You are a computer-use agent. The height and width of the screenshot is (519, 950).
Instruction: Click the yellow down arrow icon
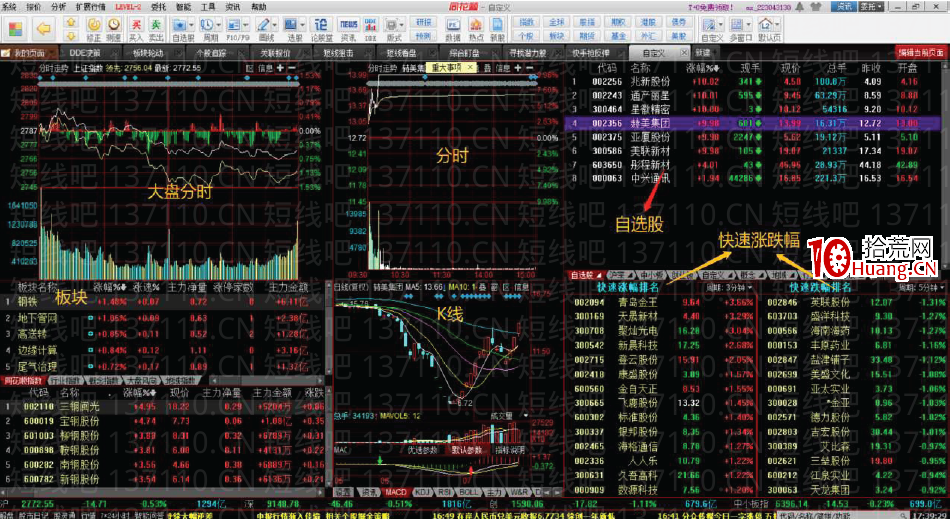click(71, 35)
